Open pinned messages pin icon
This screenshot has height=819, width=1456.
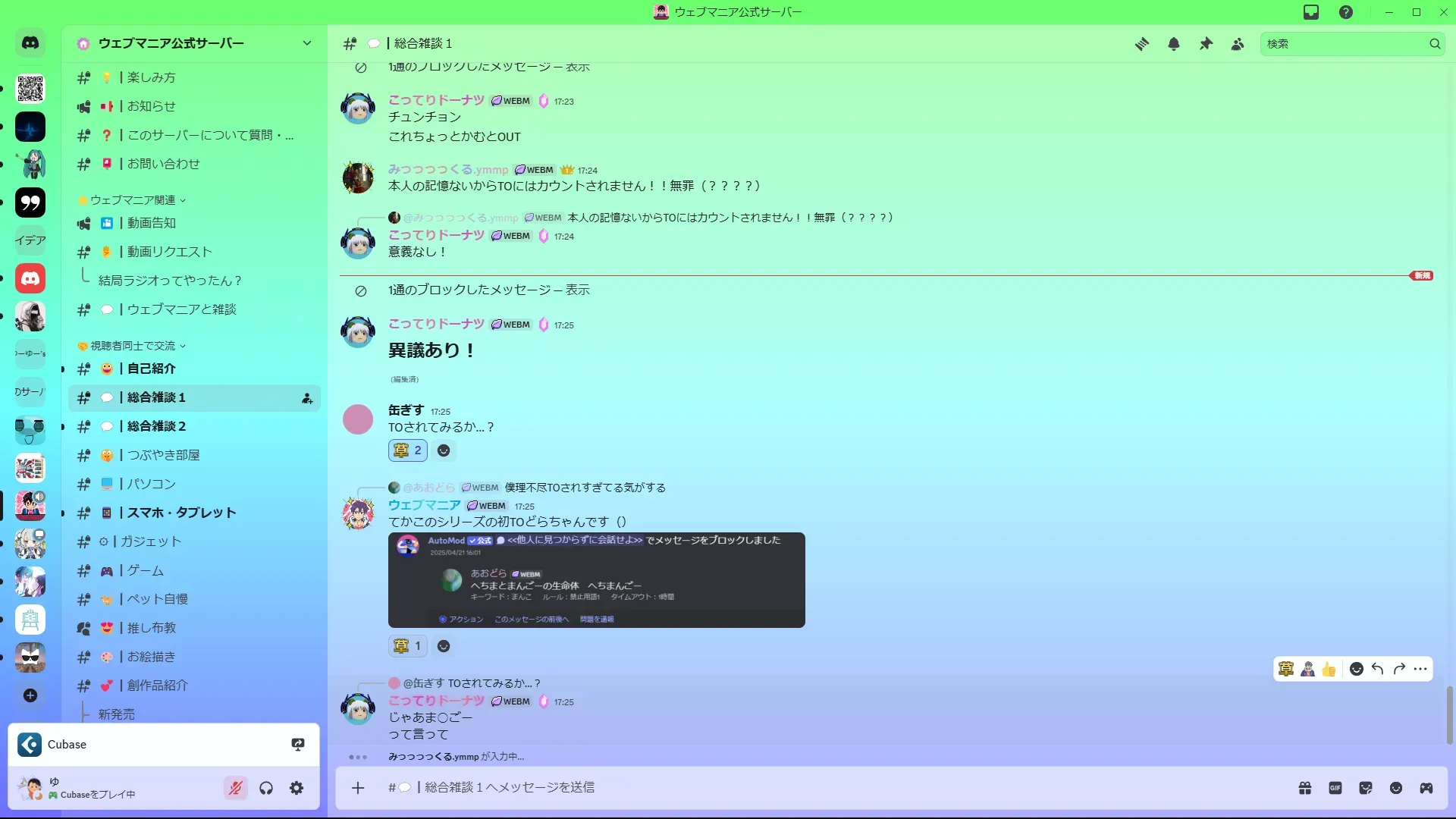click(x=1206, y=44)
